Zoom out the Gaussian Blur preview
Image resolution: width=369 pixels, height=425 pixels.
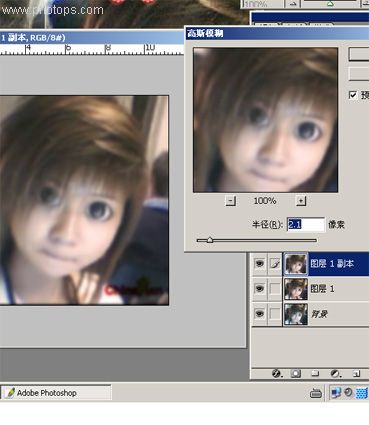tap(230, 201)
